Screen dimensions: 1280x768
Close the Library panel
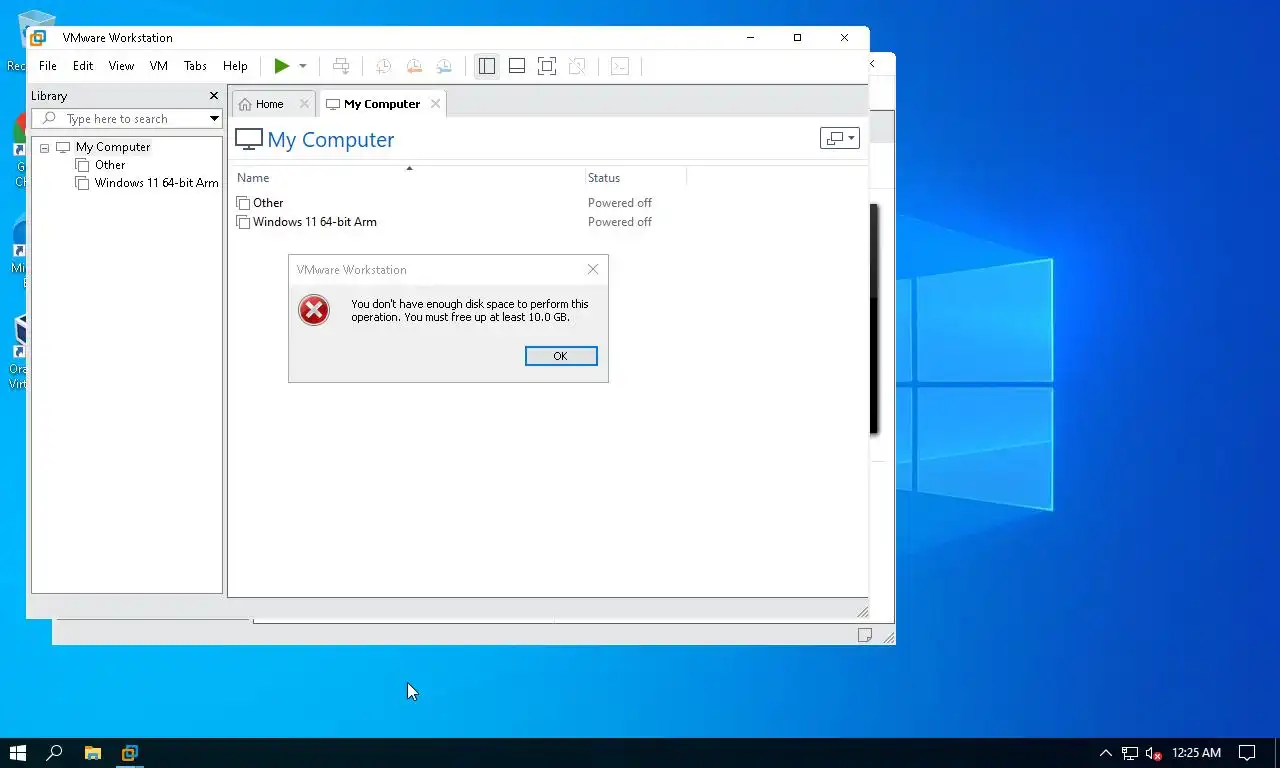[x=213, y=96]
